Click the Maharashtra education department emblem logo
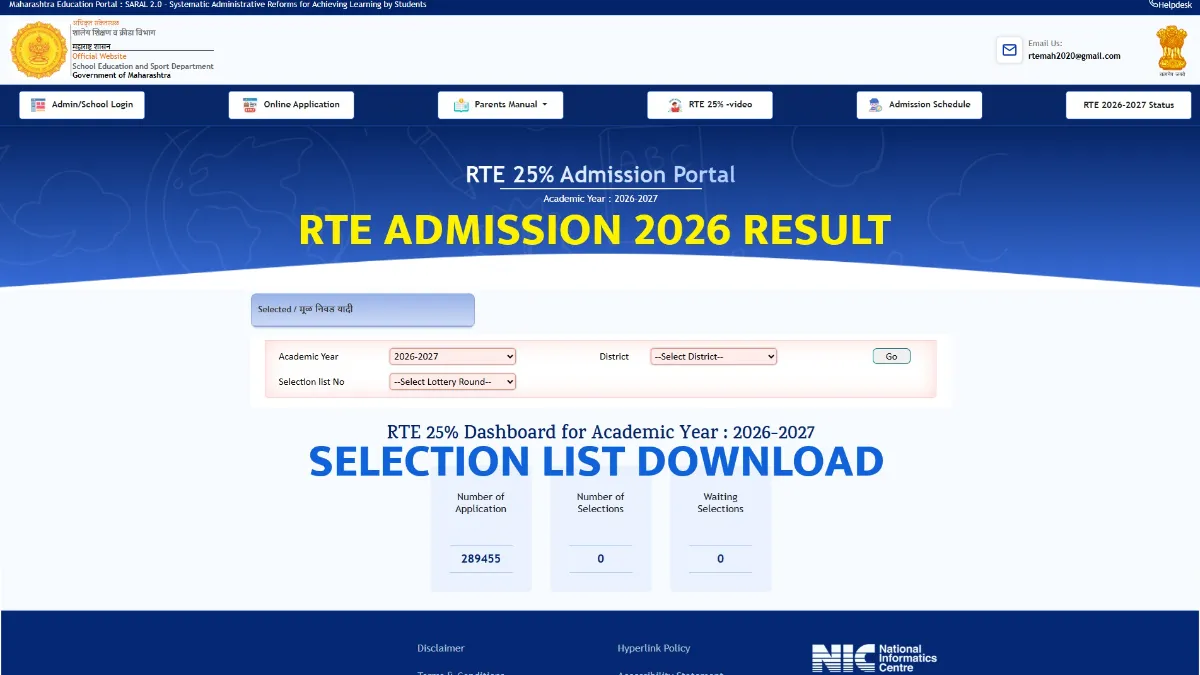 [38, 49]
